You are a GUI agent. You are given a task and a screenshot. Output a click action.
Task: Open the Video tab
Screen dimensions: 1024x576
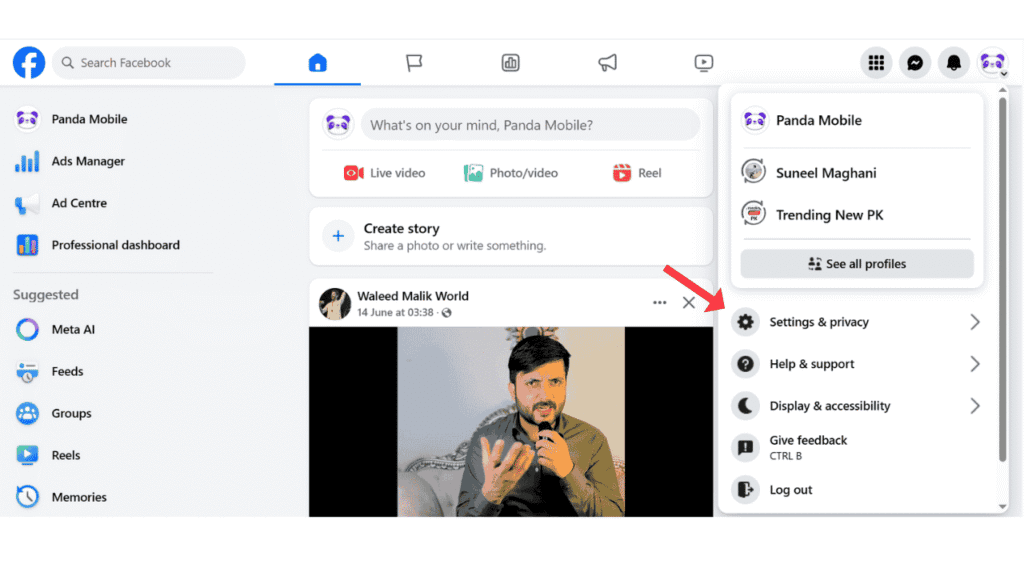703,63
